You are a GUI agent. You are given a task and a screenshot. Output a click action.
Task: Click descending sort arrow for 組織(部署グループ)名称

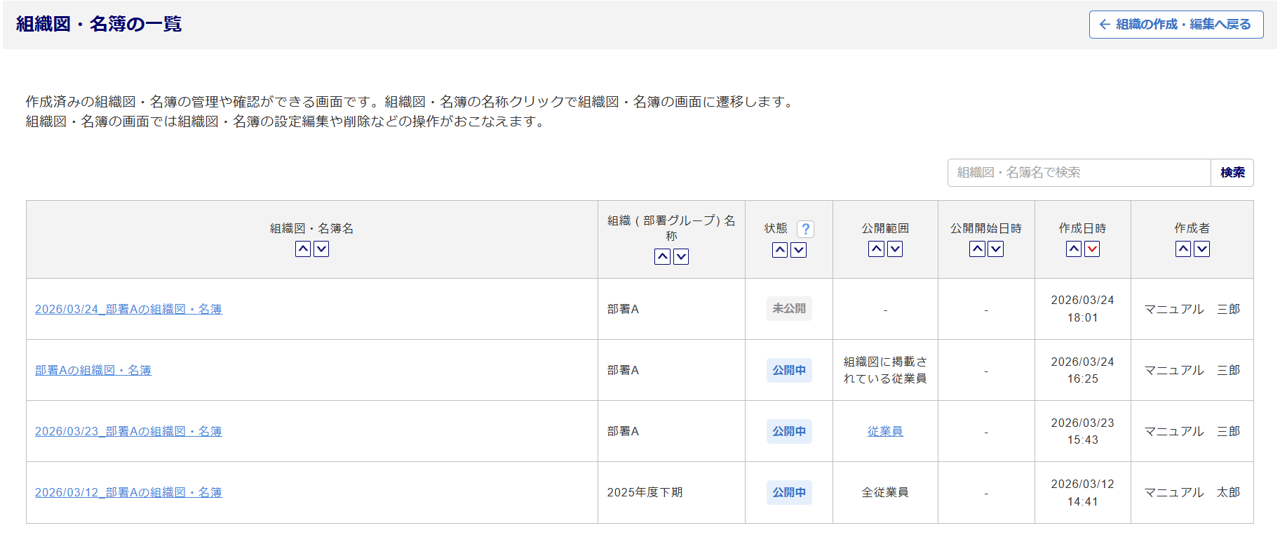[x=681, y=257]
